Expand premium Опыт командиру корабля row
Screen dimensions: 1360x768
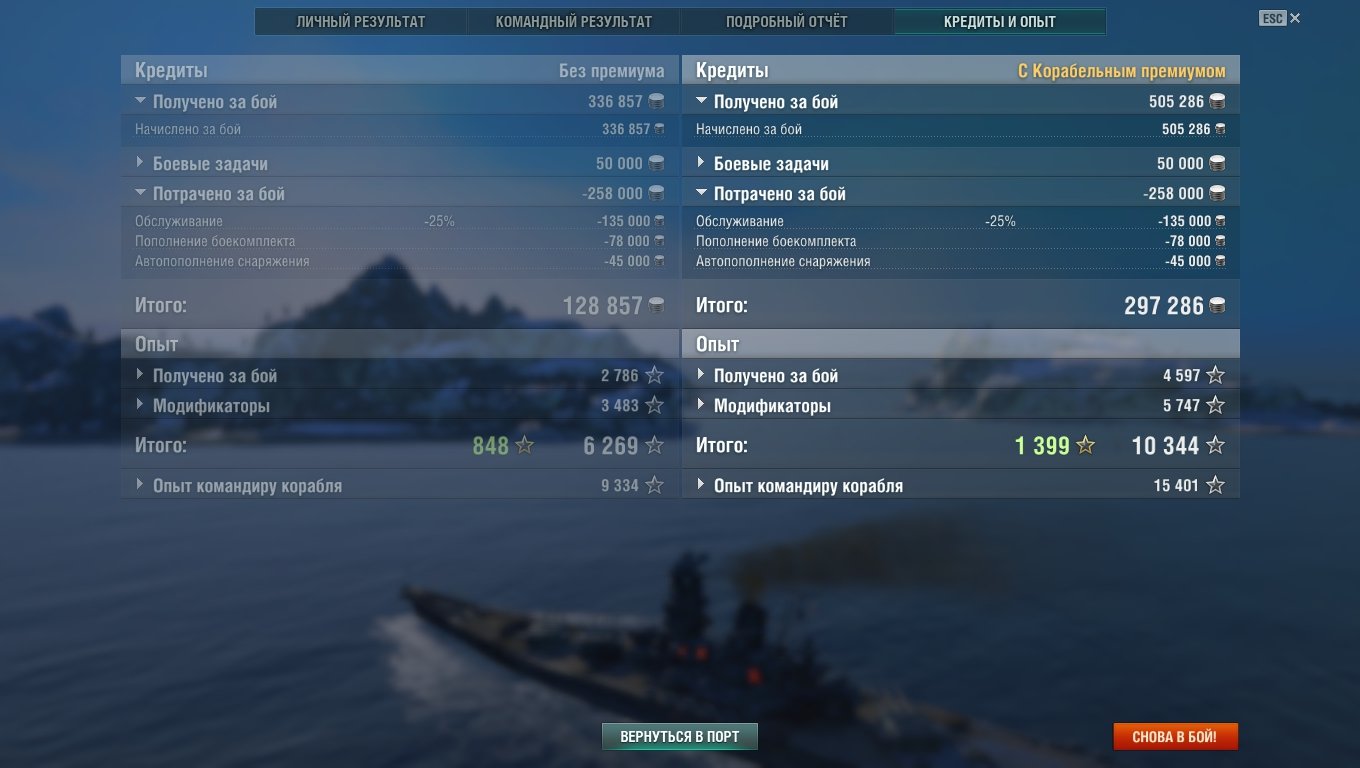coord(961,485)
